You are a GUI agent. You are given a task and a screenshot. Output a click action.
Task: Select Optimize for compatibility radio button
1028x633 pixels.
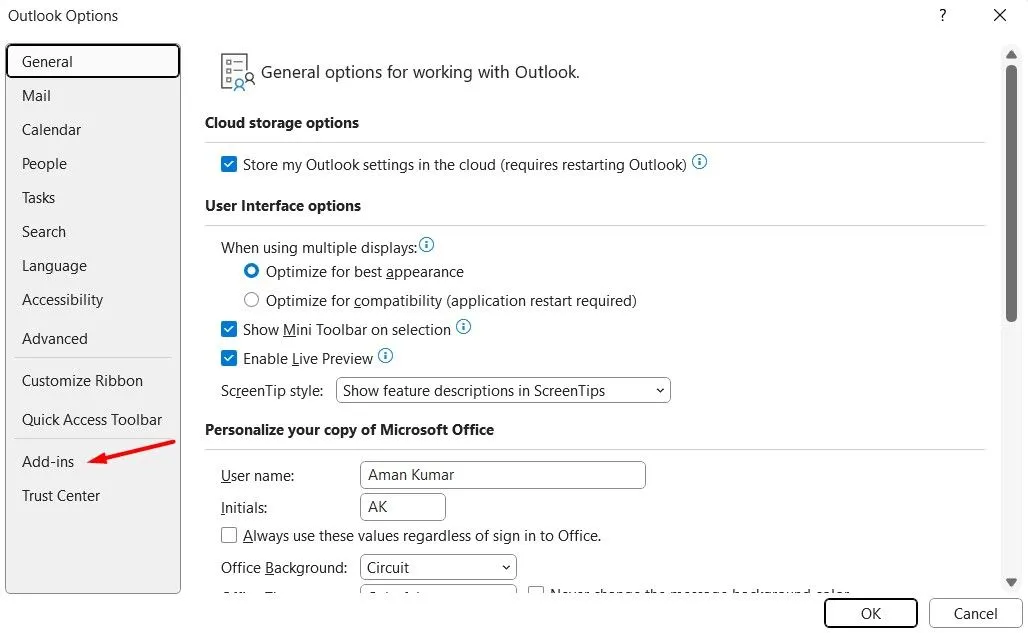[x=251, y=299]
